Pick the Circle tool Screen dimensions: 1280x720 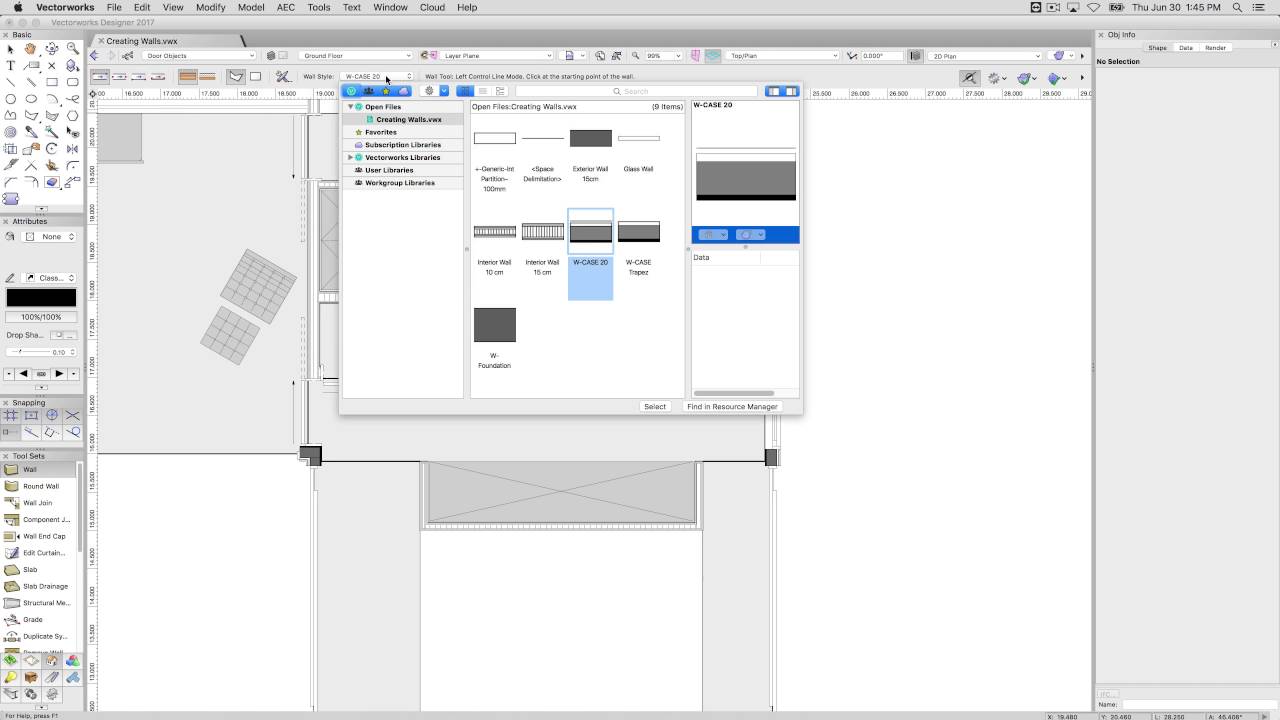[x=10, y=99]
